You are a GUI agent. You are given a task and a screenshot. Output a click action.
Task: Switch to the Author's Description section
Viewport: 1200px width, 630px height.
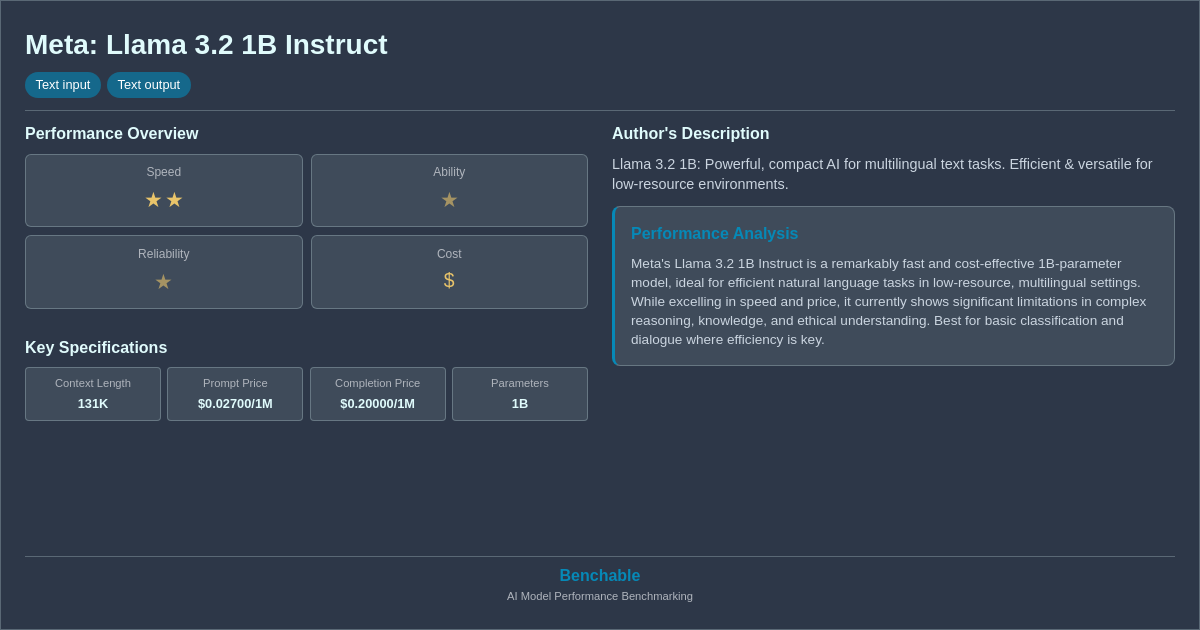click(690, 133)
